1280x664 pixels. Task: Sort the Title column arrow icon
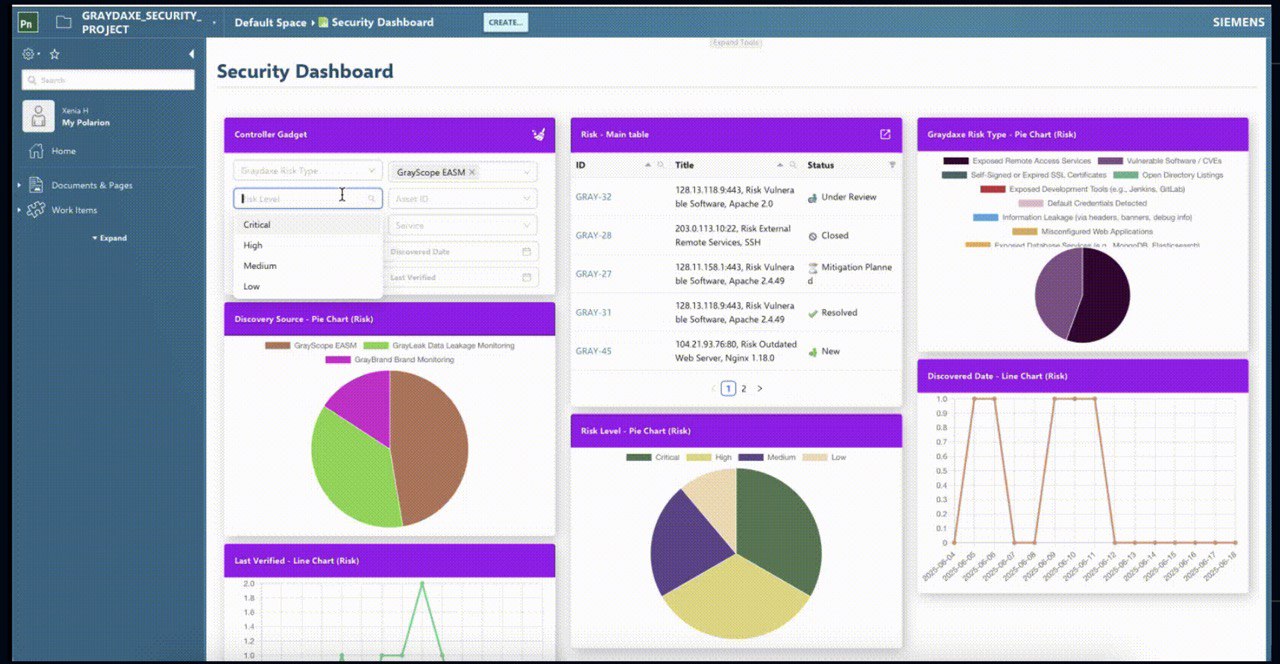click(780, 165)
